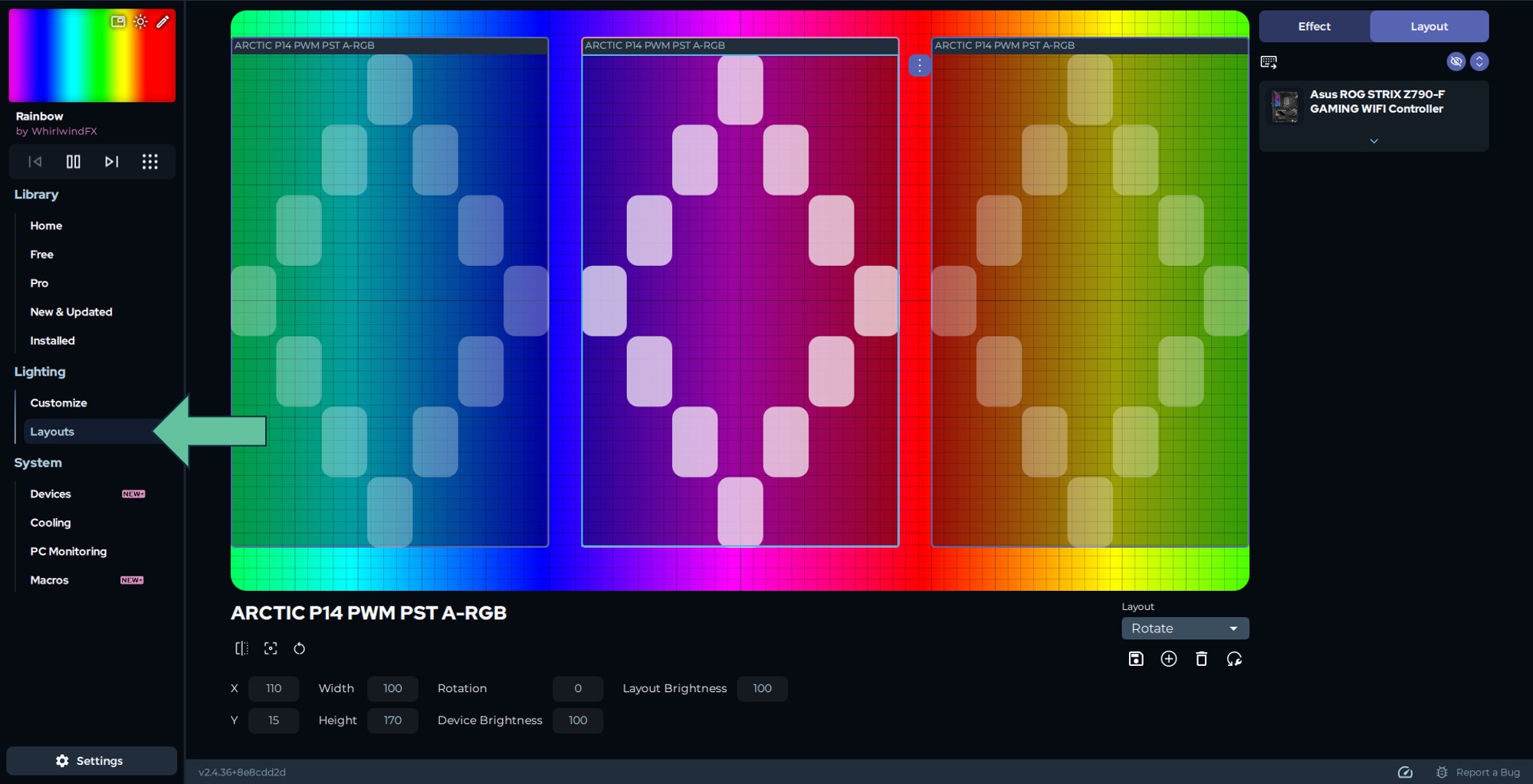1533x784 pixels.
Task: Open the Settings button
Action: tap(91, 761)
